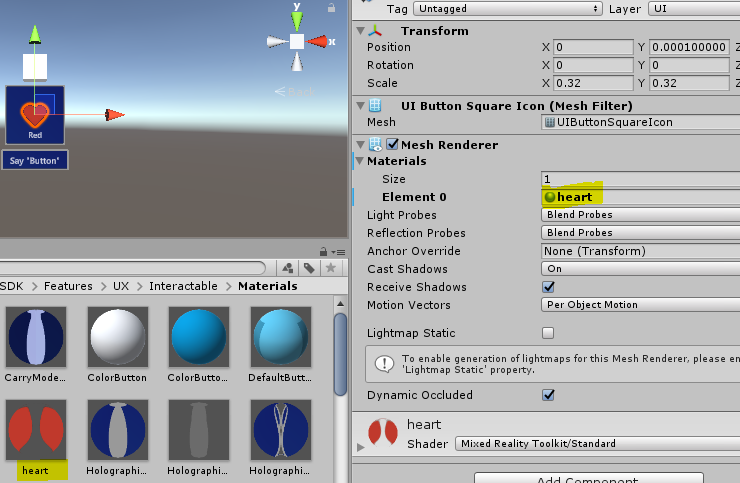This screenshot has height=483, width=740.
Task: Click the Say 'Button' label in scene
Action: pos(35,160)
